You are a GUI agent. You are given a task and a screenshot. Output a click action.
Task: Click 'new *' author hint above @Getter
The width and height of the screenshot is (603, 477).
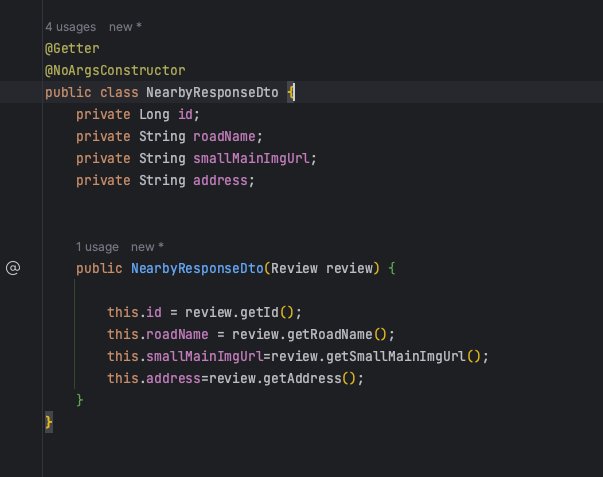coord(125,27)
